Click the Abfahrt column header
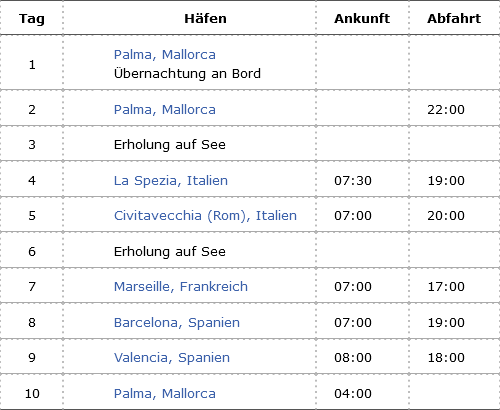 point(454,18)
